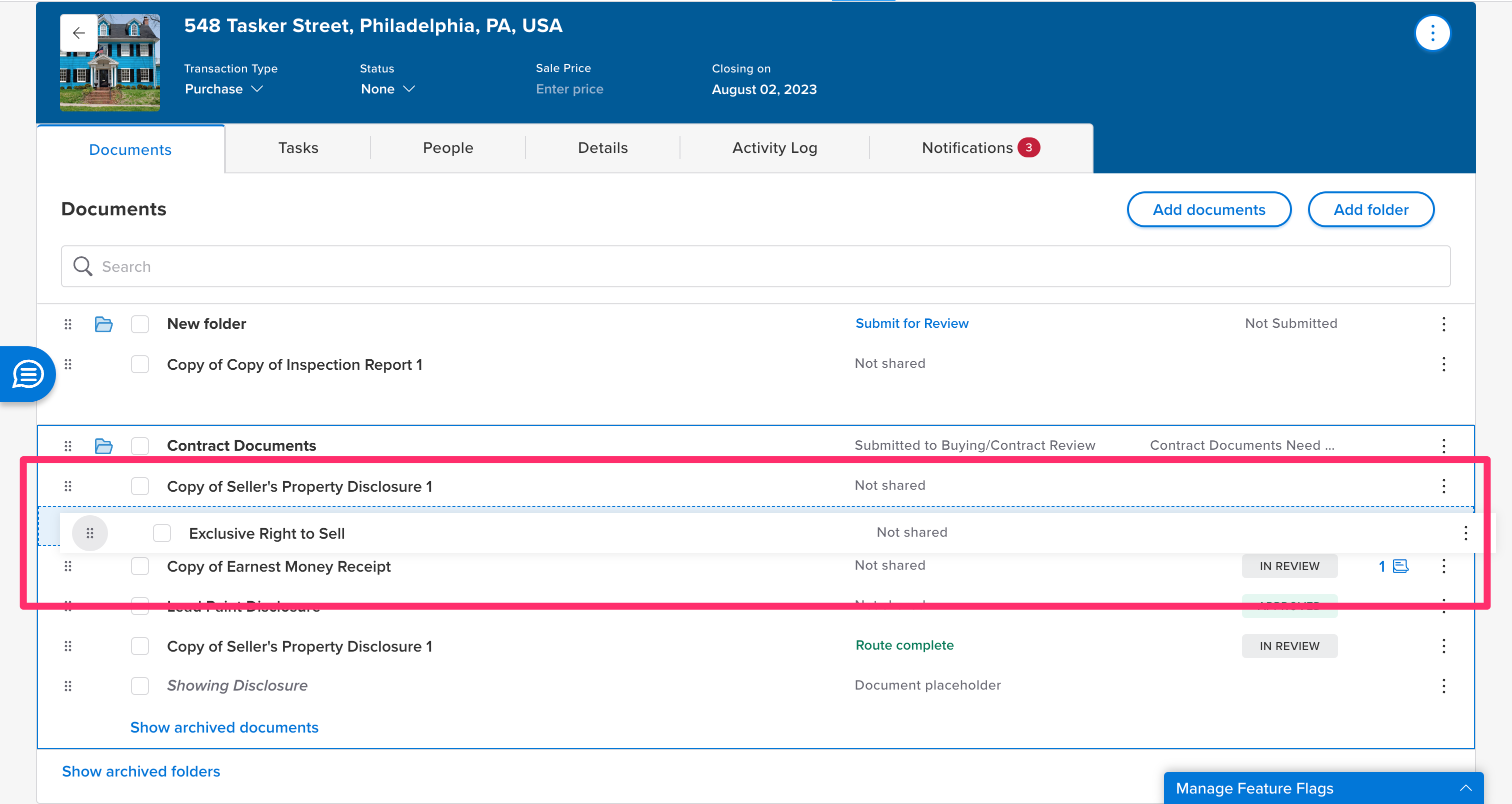This screenshot has height=804, width=1512.
Task: Click the Add folder button
Action: [x=1370, y=209]
